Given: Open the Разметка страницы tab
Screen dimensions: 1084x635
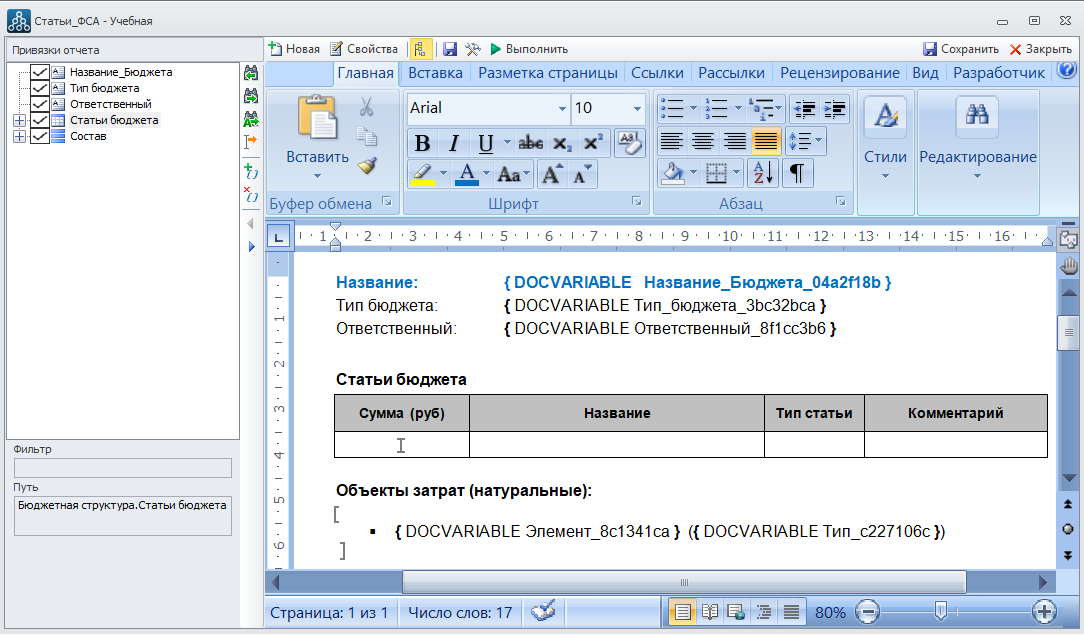Looking at the screenshot, I should click(547, 73).
